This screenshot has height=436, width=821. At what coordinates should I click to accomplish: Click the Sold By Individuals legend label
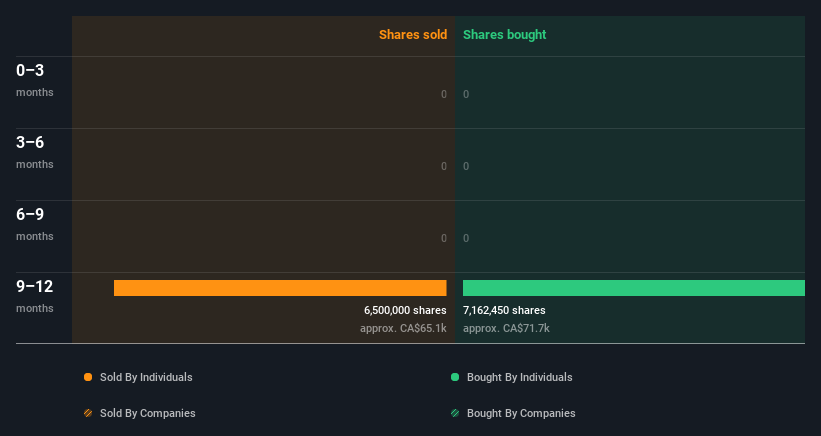[146, 377]
